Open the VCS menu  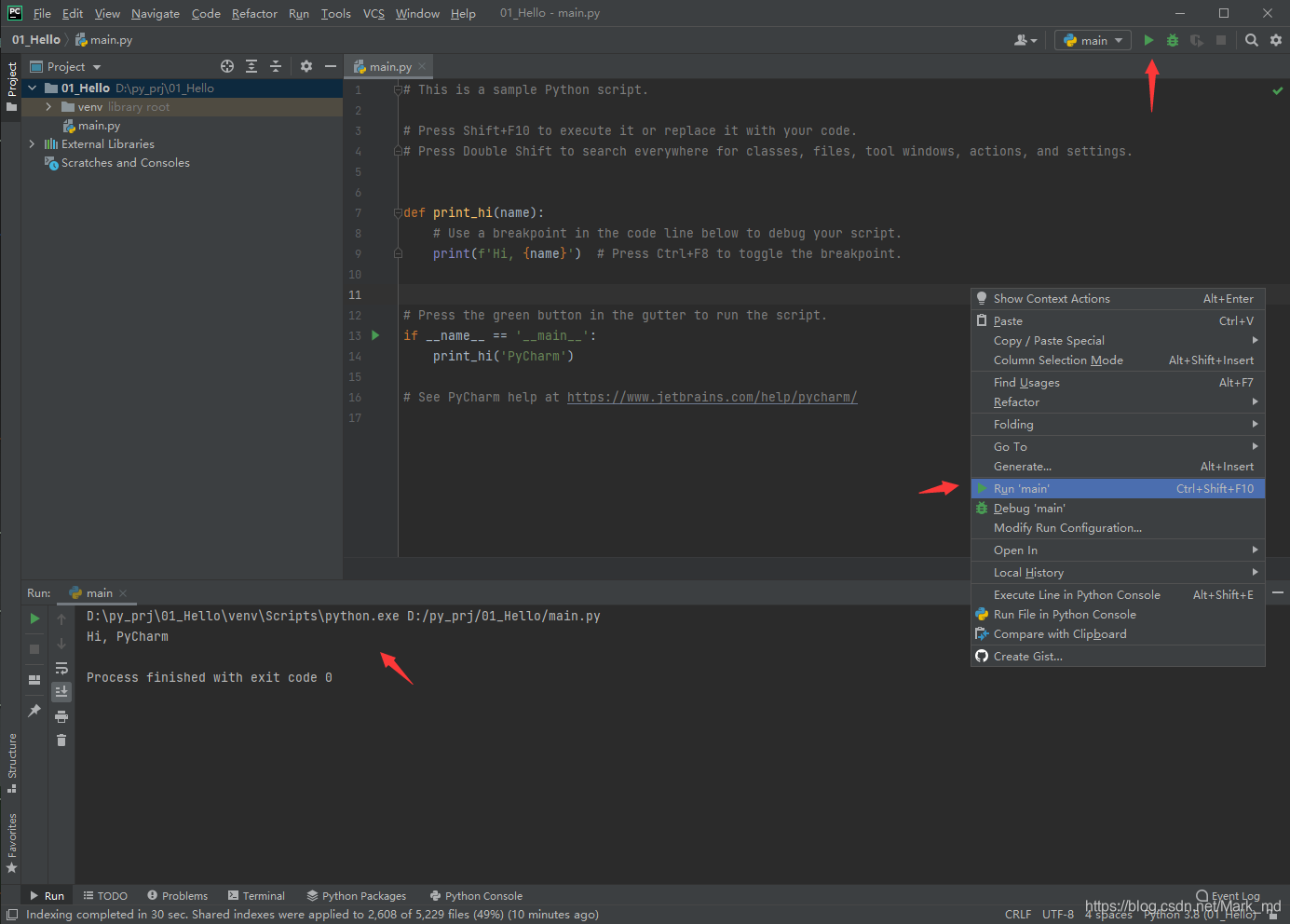click(373, 13)
